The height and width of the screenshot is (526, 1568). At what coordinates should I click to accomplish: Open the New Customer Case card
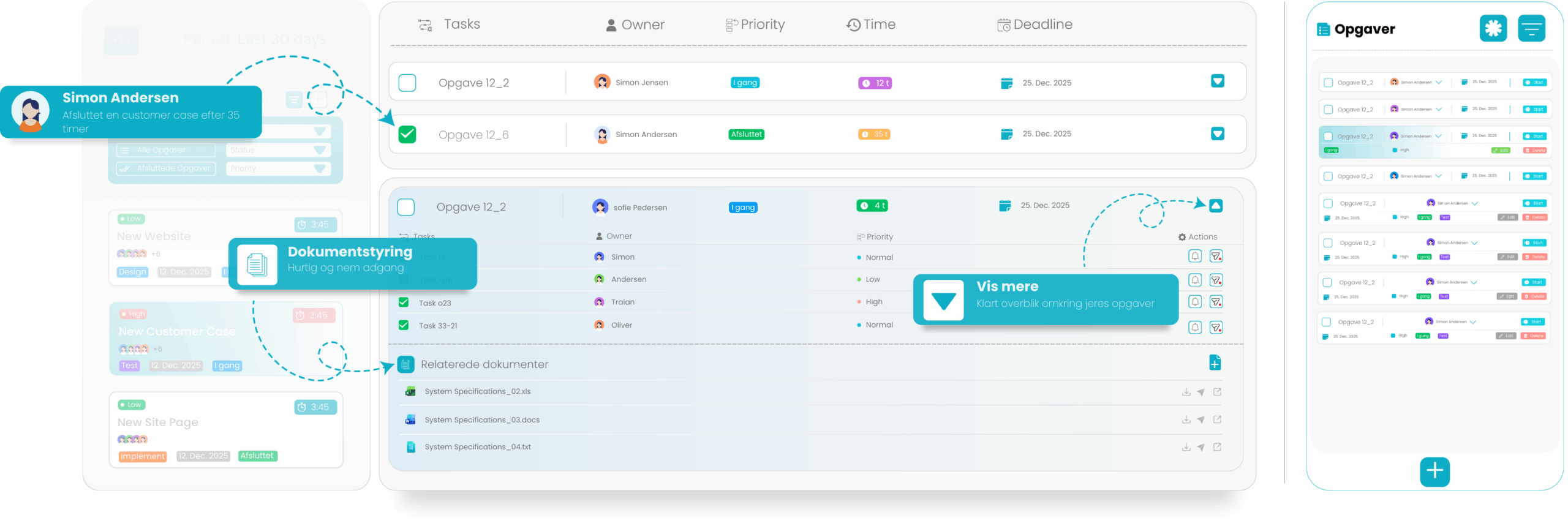[226, 338]
